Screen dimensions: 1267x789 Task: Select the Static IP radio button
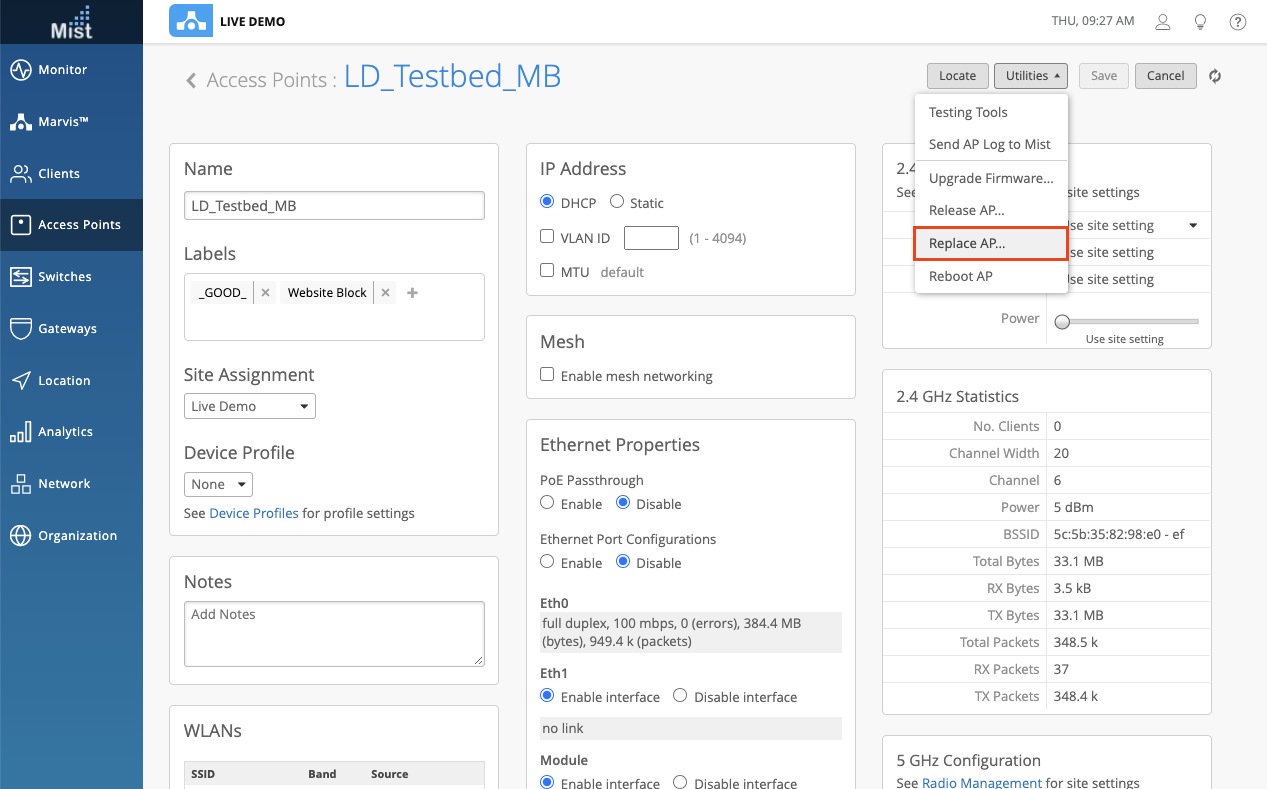(x=617, y=203)
